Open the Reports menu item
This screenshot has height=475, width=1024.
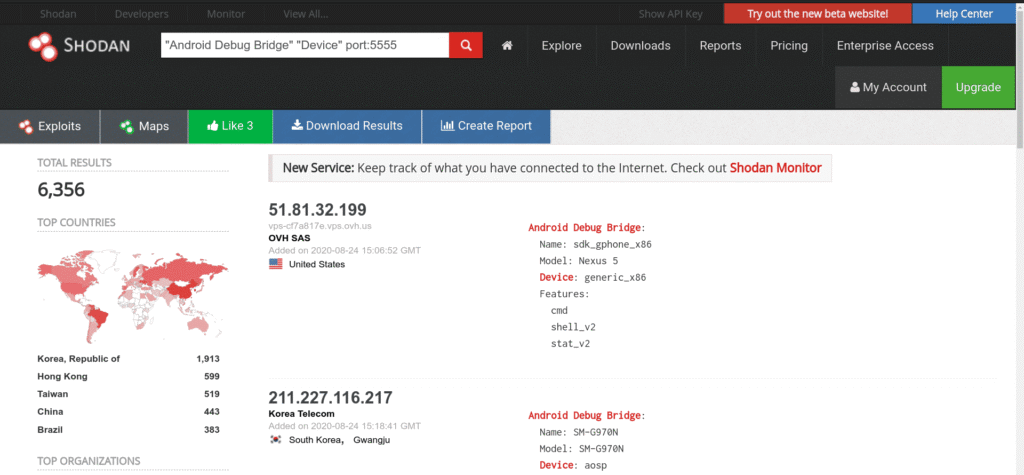point(720,46)
